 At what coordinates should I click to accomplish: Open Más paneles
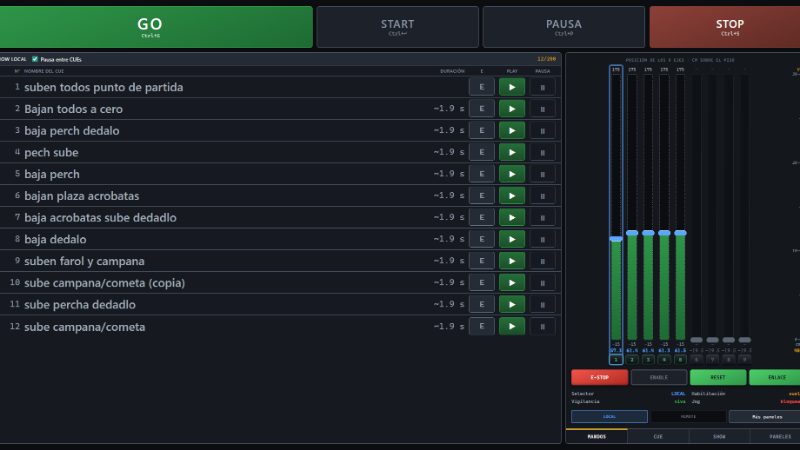click(765, 416)
